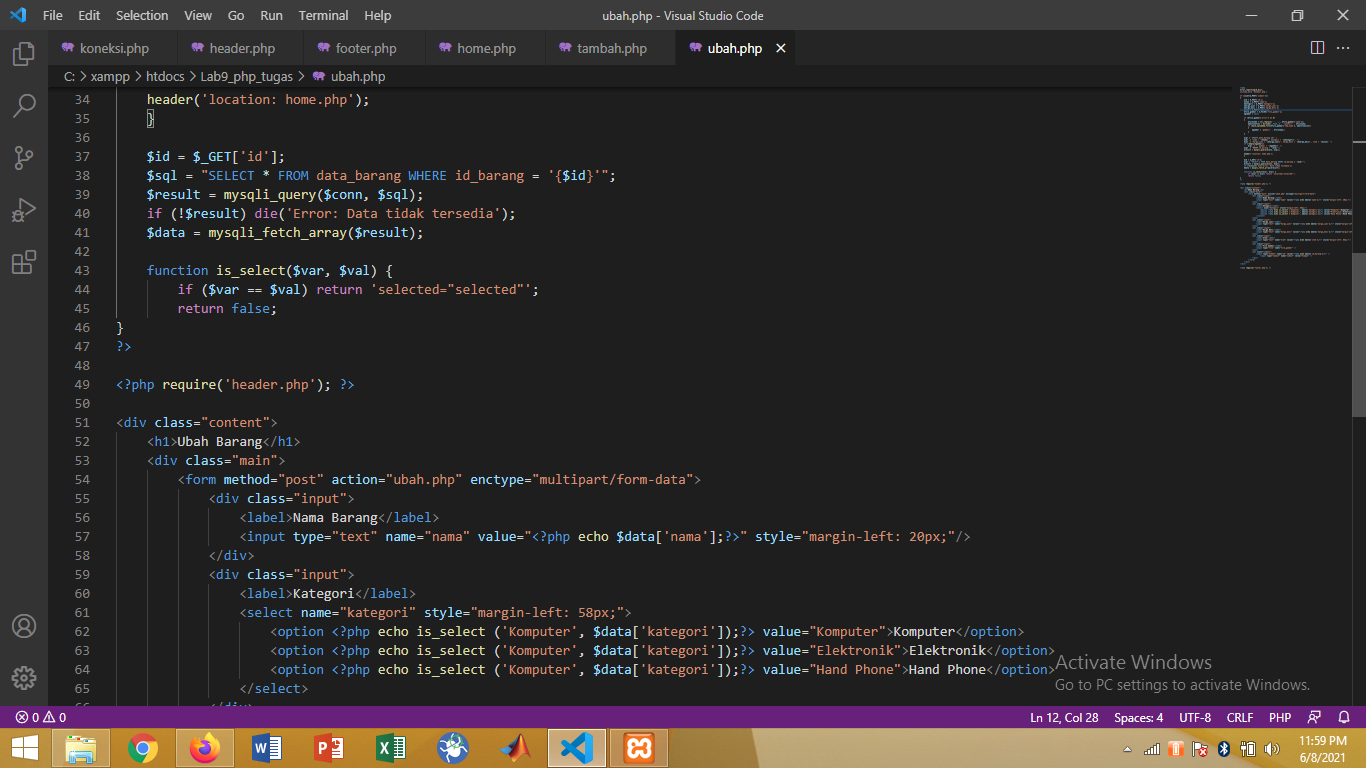Click the Windows Start button
This screenshot has height=768, width=1366.
(24, 748)
